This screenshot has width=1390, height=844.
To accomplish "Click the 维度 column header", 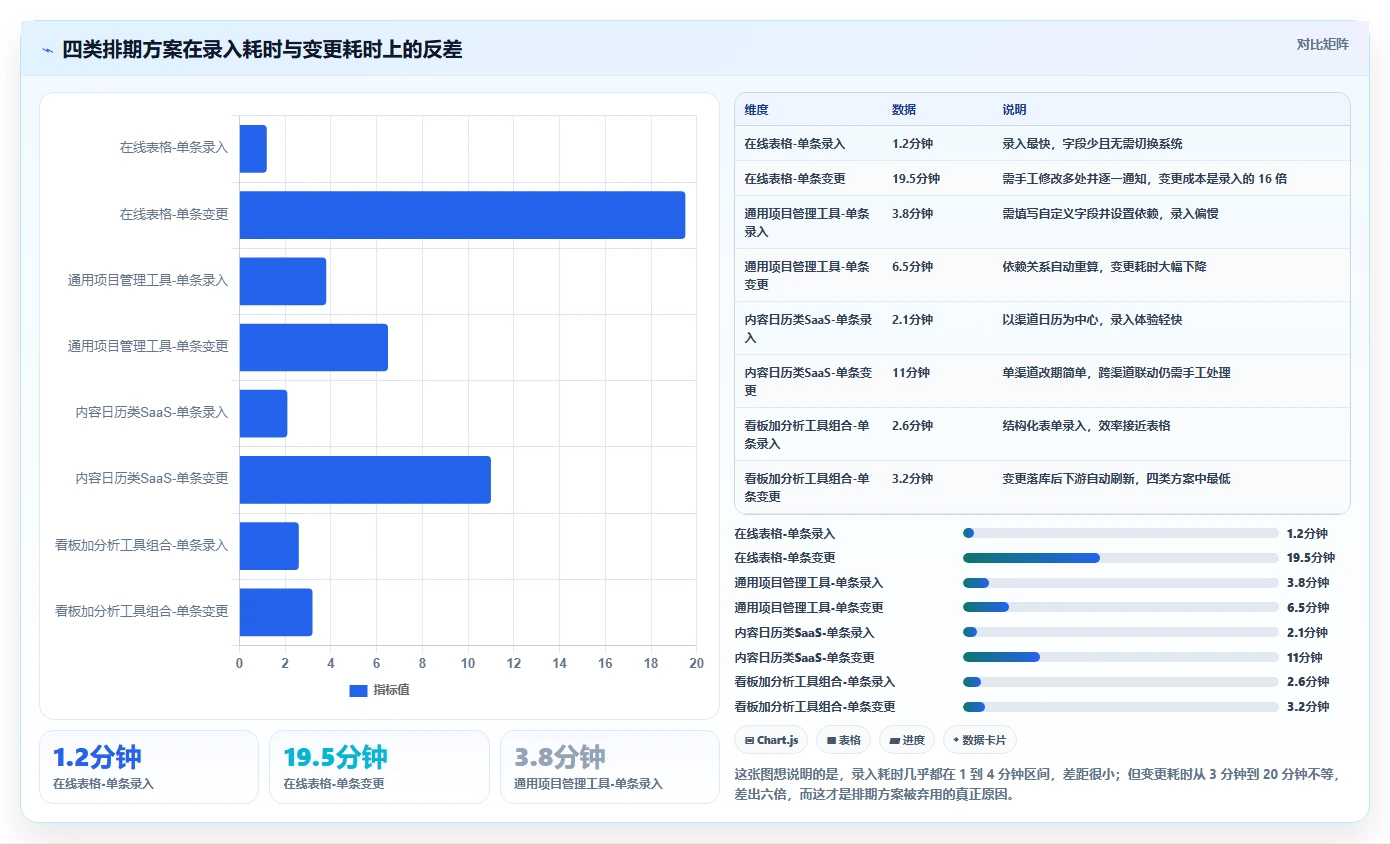I will point(756,110).
